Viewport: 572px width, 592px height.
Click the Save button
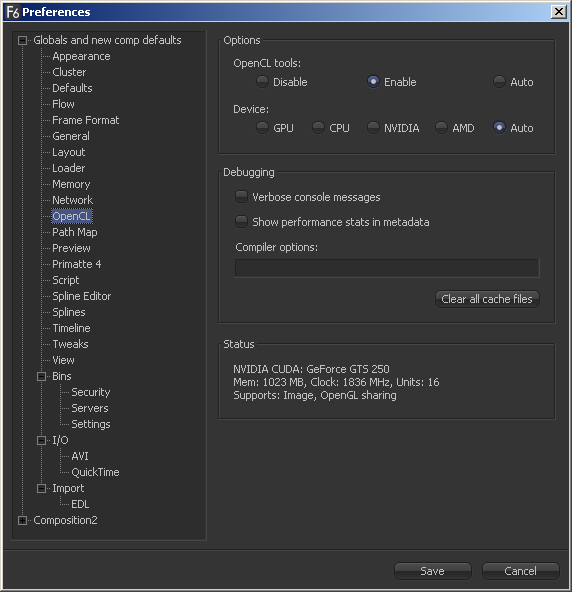pyautogui.click(x=433, y=571)
